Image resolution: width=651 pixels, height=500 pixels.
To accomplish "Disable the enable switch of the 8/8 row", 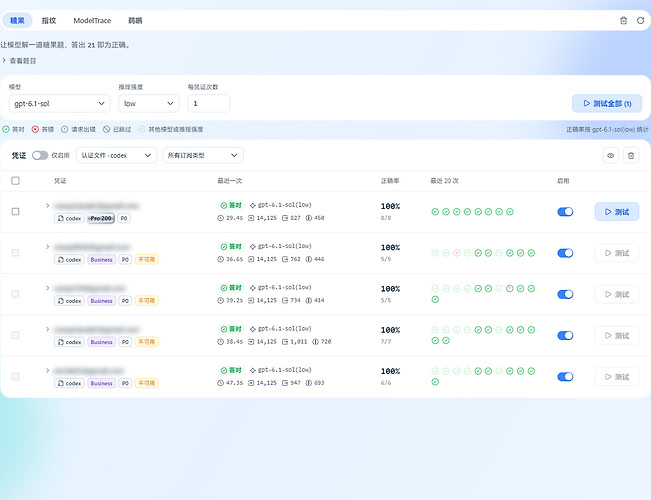I will pos(565,212).
